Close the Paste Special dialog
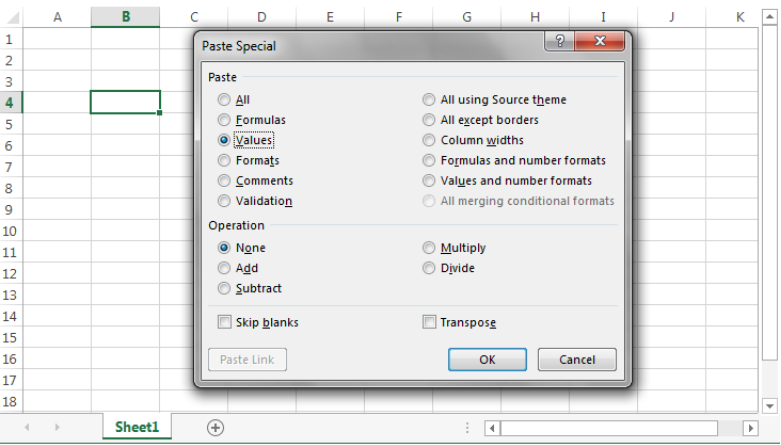 pos(599,41)
